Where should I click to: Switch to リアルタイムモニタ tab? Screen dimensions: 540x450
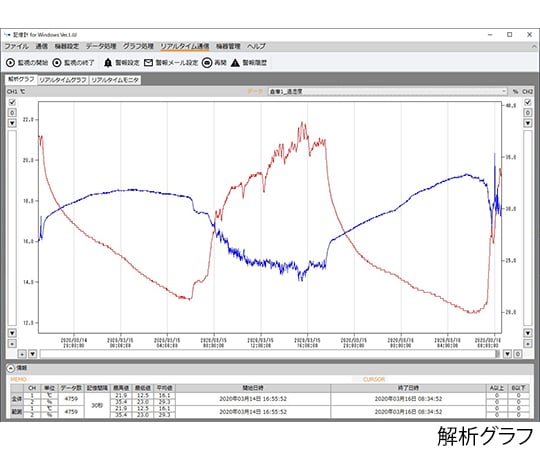tap(115, 80)
